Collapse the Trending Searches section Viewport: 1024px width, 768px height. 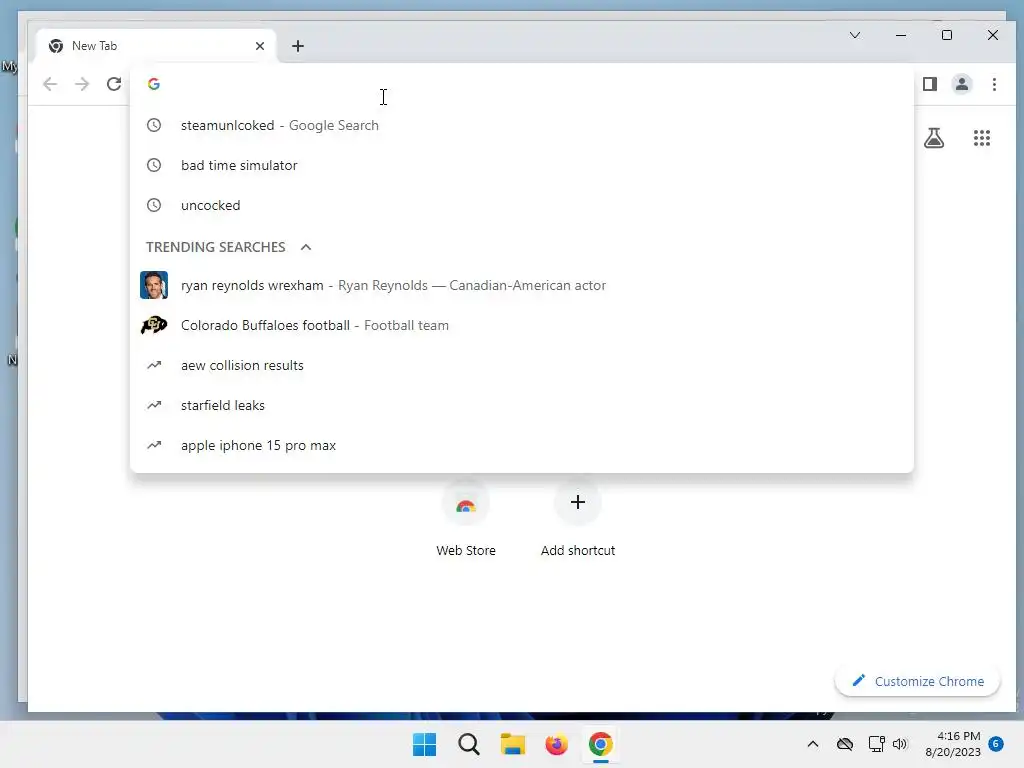point(306,248)
